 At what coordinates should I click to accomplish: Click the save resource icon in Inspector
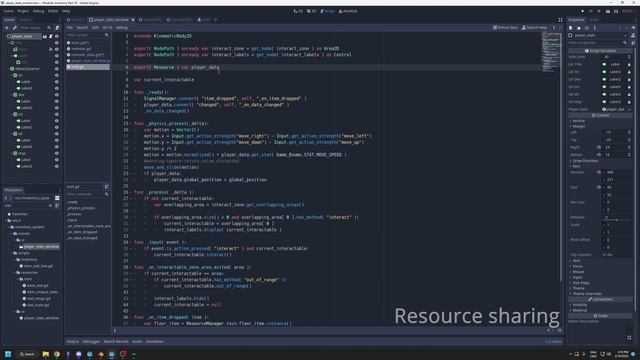[587, 28]
